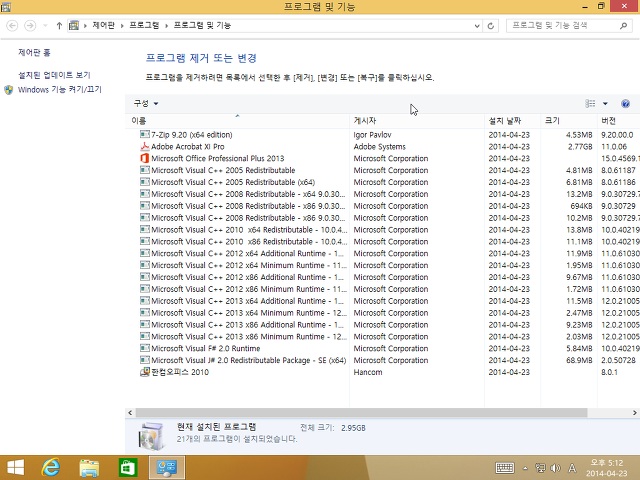The height and width of the screenshot is (480, 640).
Task: Click the Control Panel icon in address bar
Action: point(74,26)
